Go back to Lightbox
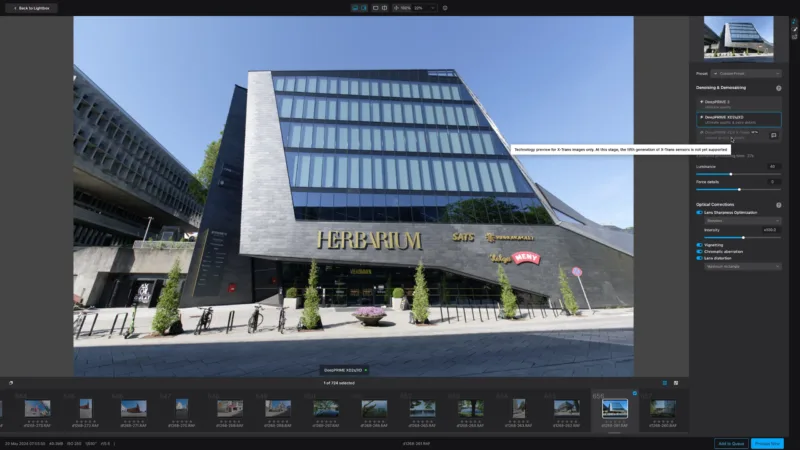 31,8
